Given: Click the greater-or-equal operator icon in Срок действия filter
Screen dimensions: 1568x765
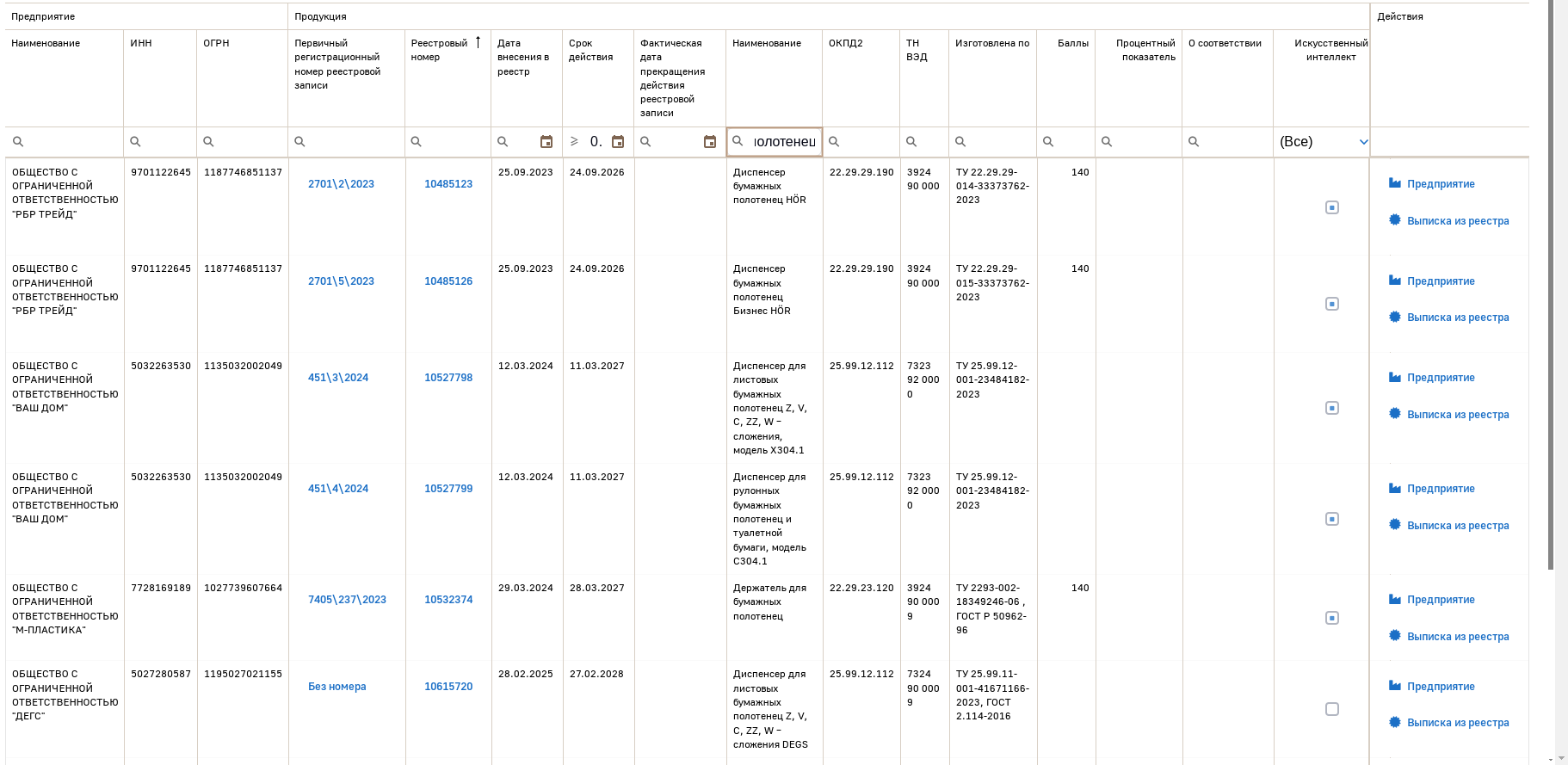Looking at the screenshot, I should point(574,141).
